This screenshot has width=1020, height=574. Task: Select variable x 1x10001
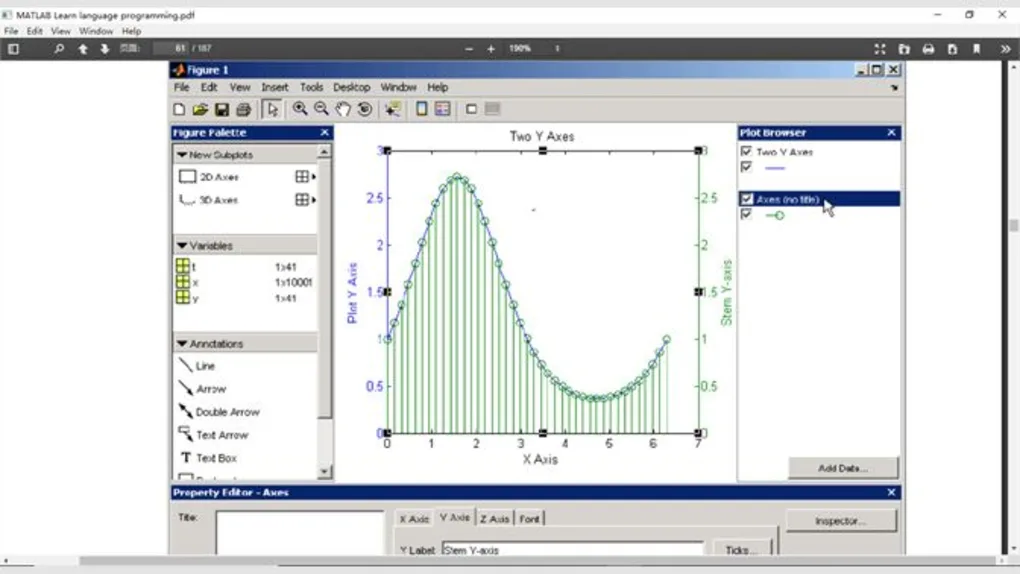tap(245, 282)
